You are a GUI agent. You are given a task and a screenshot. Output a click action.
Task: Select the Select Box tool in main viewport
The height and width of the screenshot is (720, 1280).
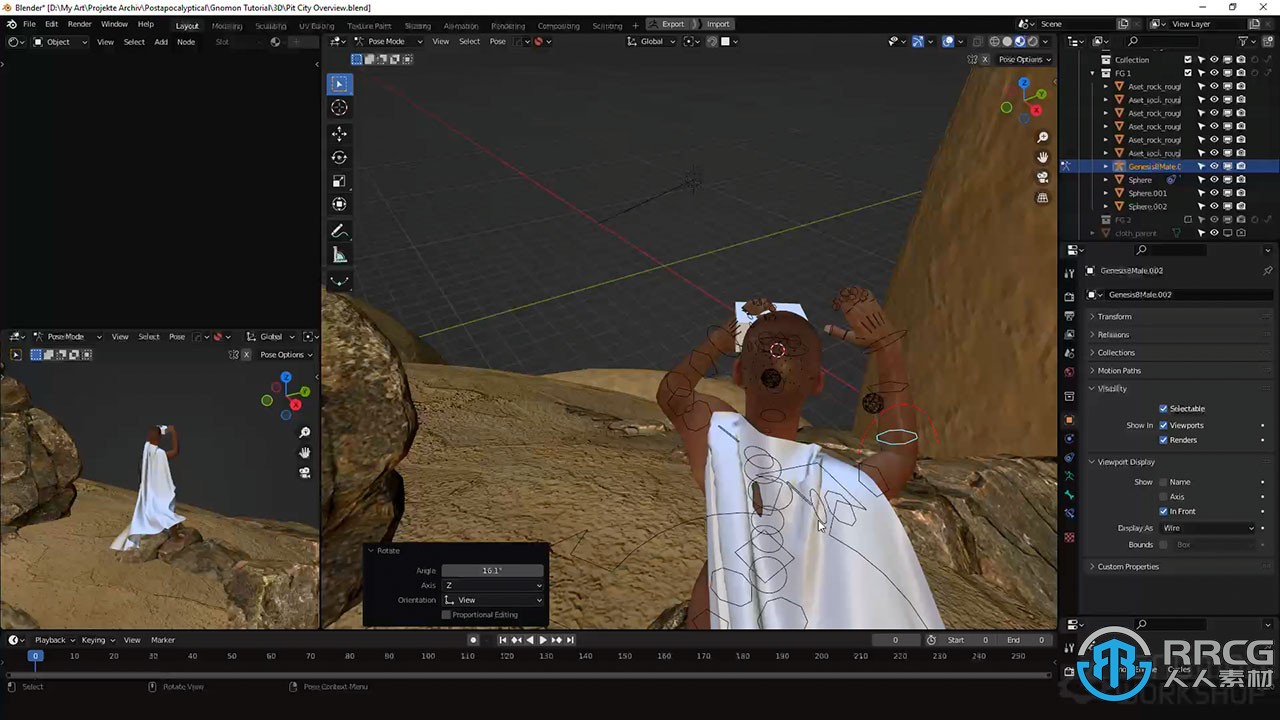(339, 84)
